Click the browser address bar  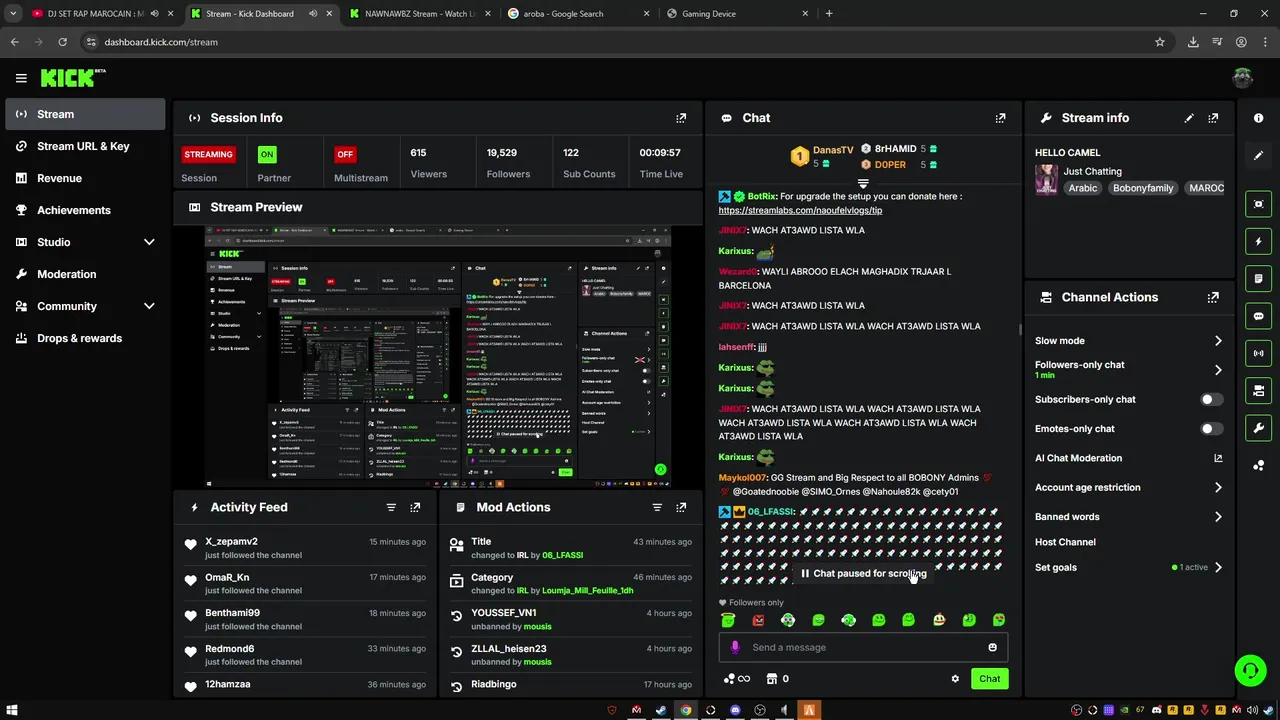click(620, 42)
